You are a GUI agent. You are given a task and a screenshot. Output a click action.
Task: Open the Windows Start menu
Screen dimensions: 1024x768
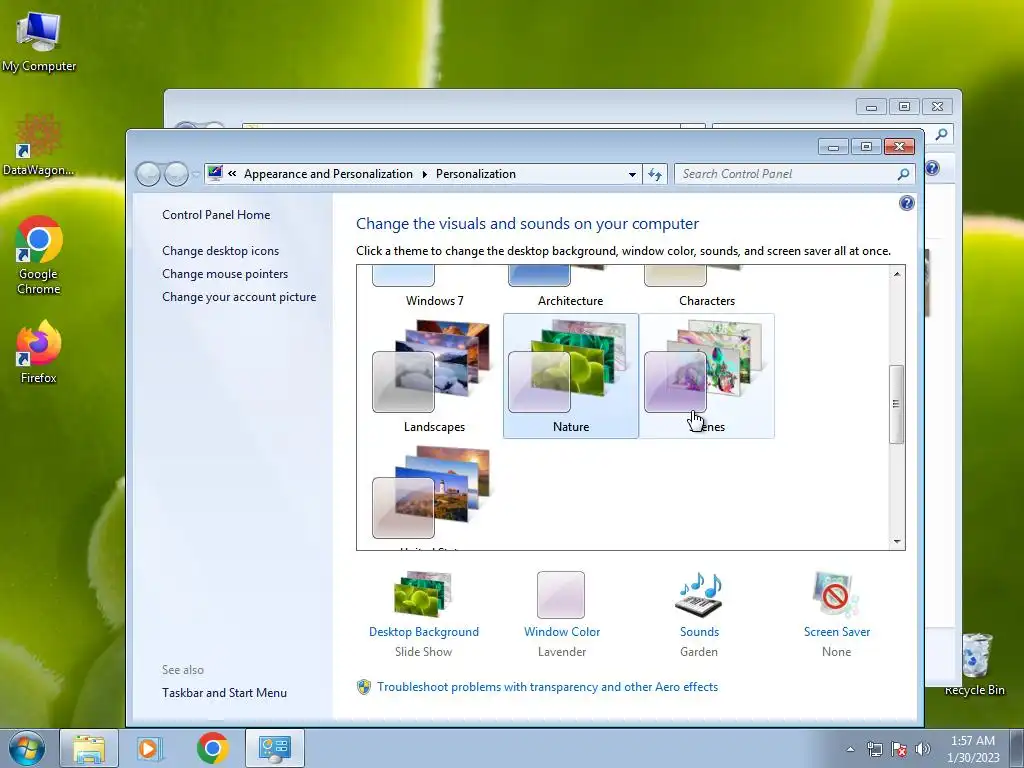[27, 748]
